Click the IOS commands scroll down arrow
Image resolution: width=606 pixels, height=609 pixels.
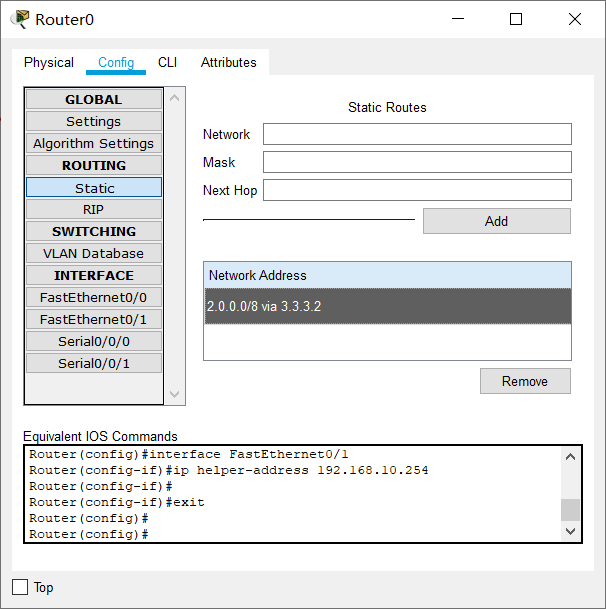pyautogui.click(x=570, y=531)
